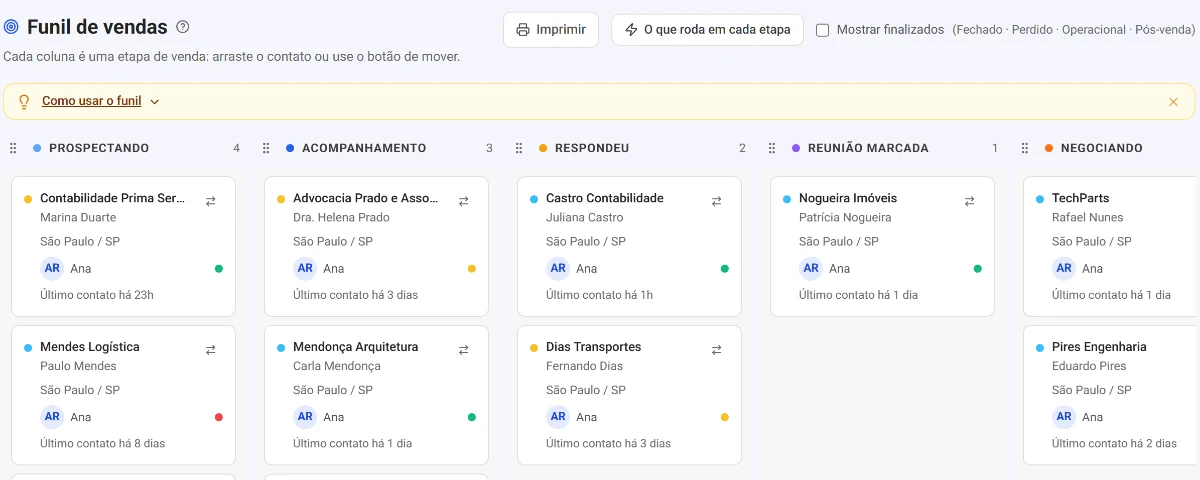Click AR avatar on Nogueira Imóveis card

pos(811,268)
